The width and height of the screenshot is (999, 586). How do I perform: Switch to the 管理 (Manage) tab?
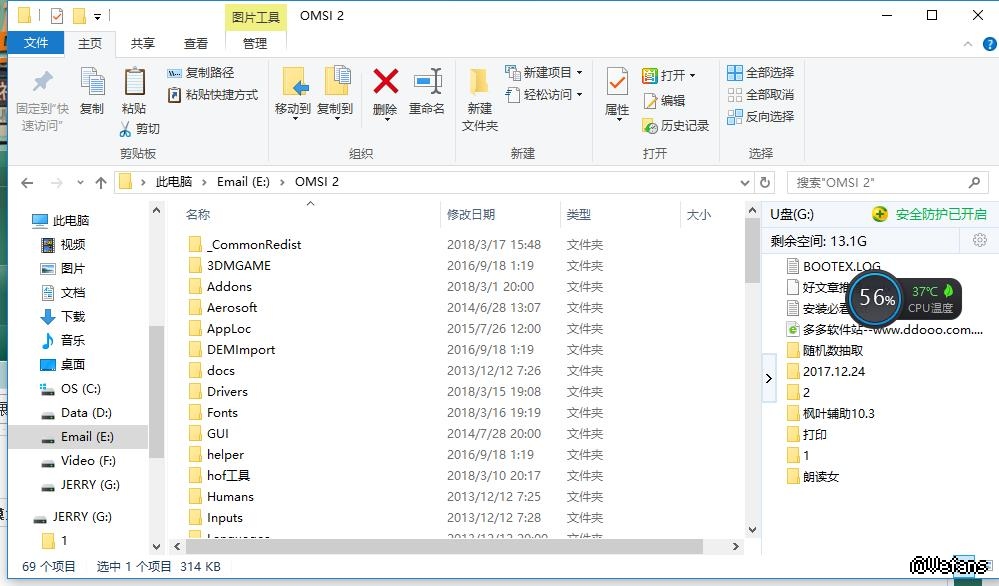tap(255, 43)
